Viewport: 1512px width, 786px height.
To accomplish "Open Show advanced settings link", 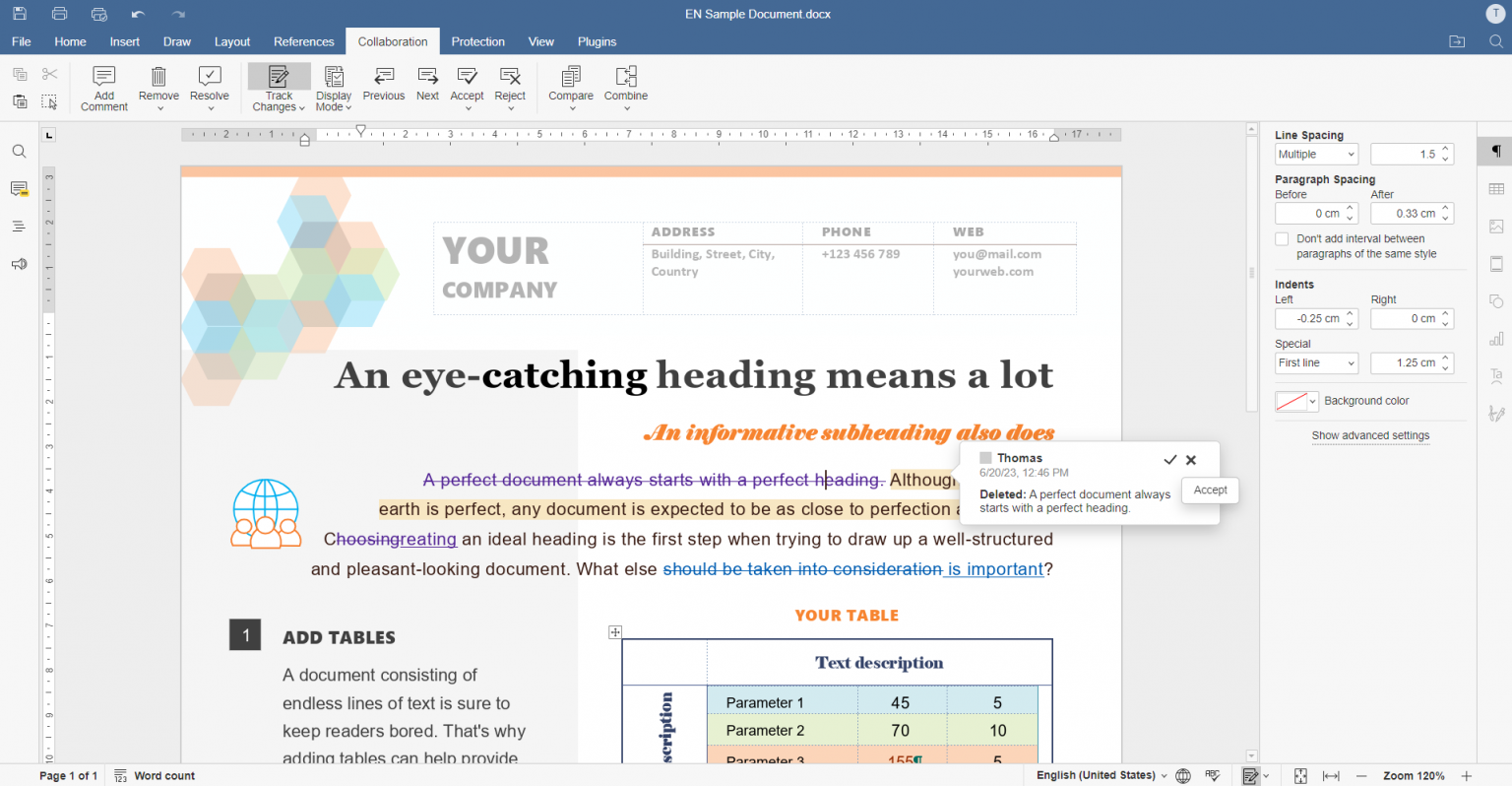I will [1370, 435].
